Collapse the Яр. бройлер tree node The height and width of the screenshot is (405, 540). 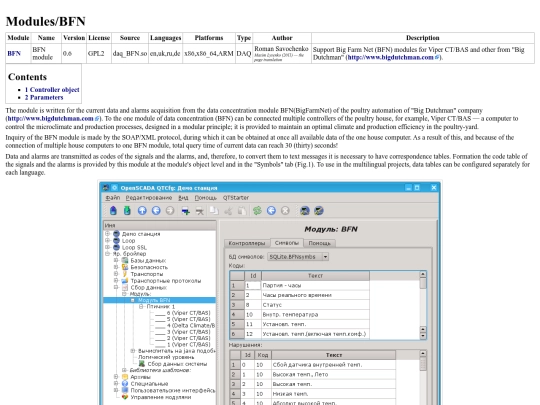pos(107,254)
